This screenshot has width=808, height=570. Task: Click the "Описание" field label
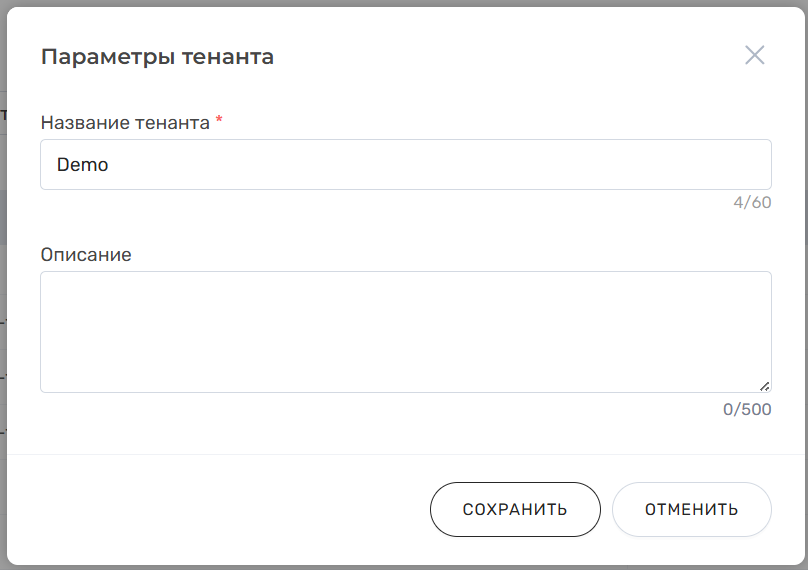coord(86,254)
